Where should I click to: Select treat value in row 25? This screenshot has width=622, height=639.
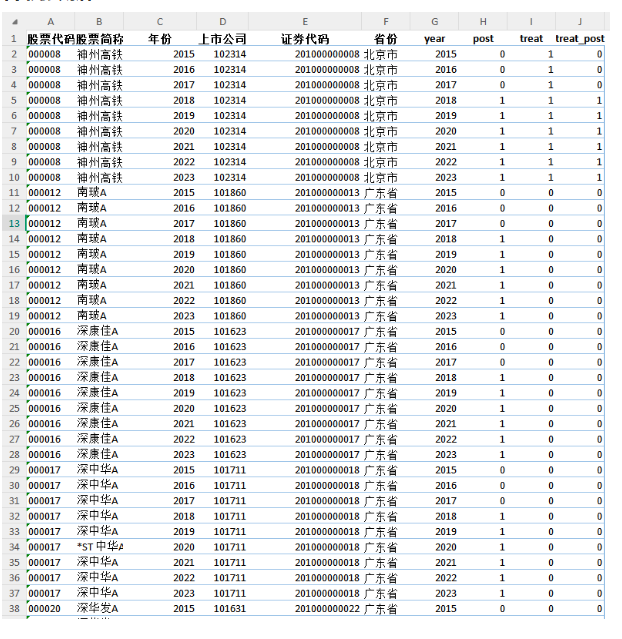click(x=531, y=408)
